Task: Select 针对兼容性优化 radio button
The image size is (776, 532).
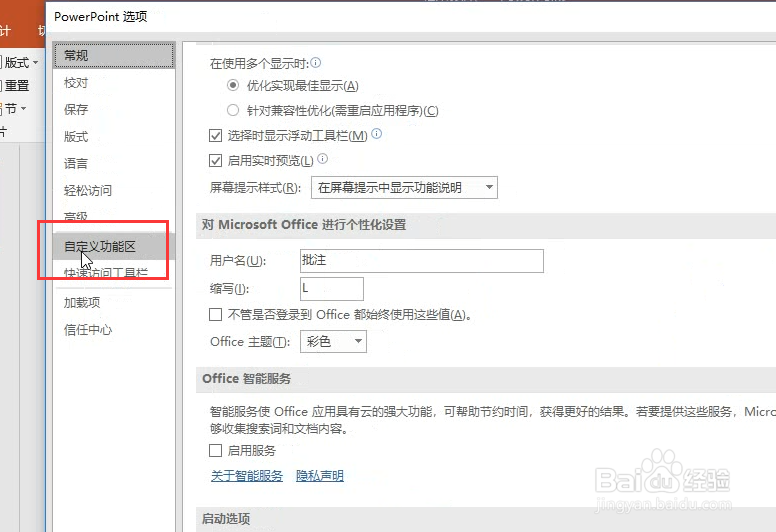Action: 233,110
